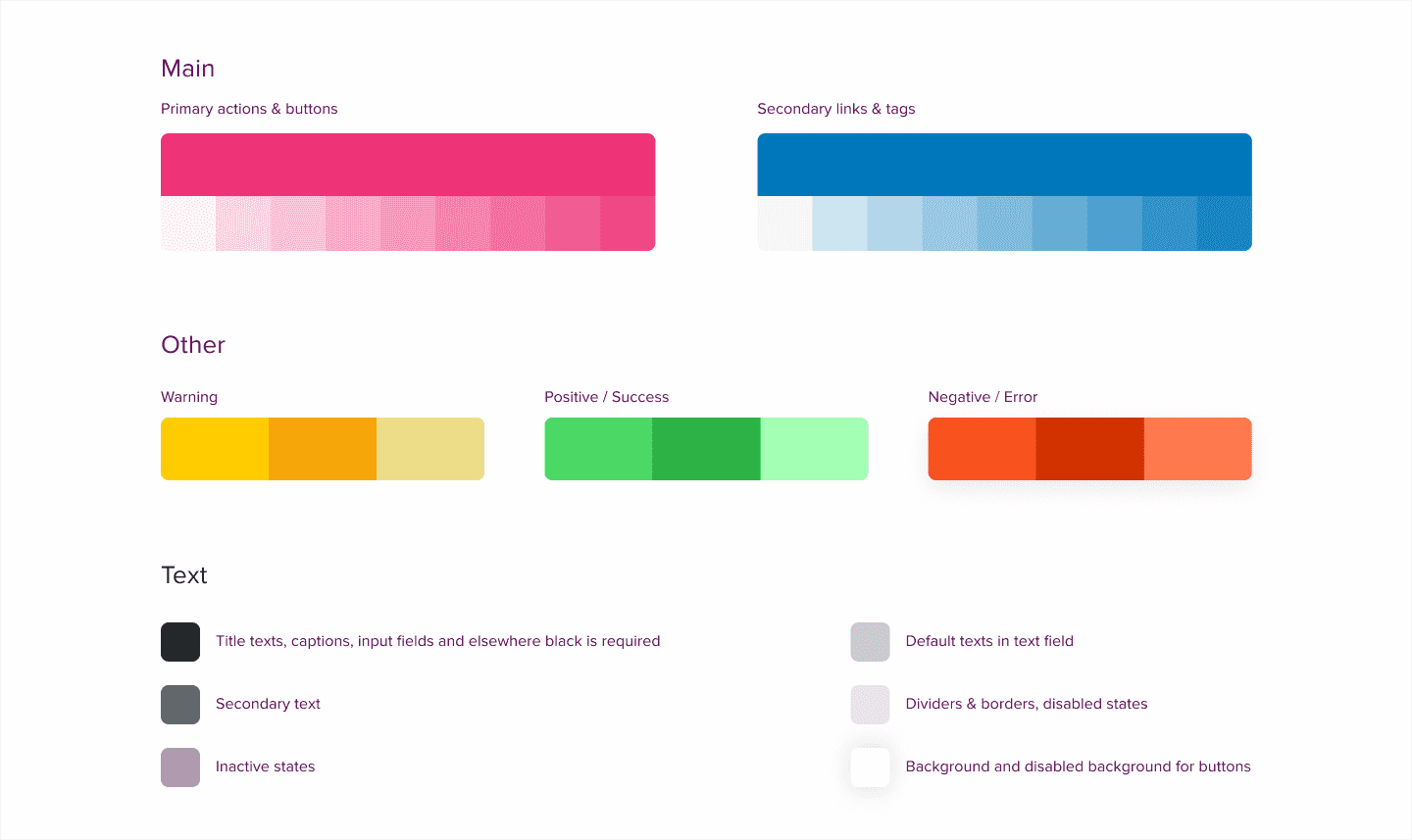1412x840 pixels.
Task: Select the darkest blue tint swatch
Action: click(x=1224, y=223)
